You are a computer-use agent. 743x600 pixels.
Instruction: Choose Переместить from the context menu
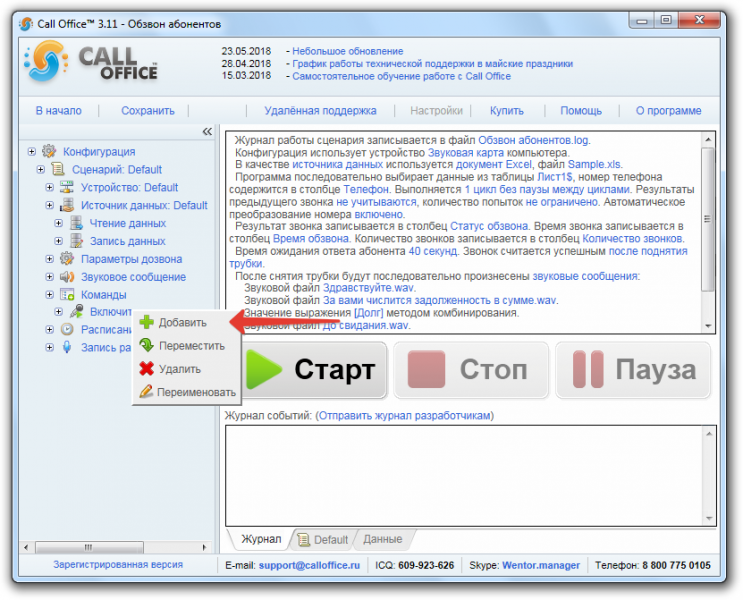[x=187, y=346]
